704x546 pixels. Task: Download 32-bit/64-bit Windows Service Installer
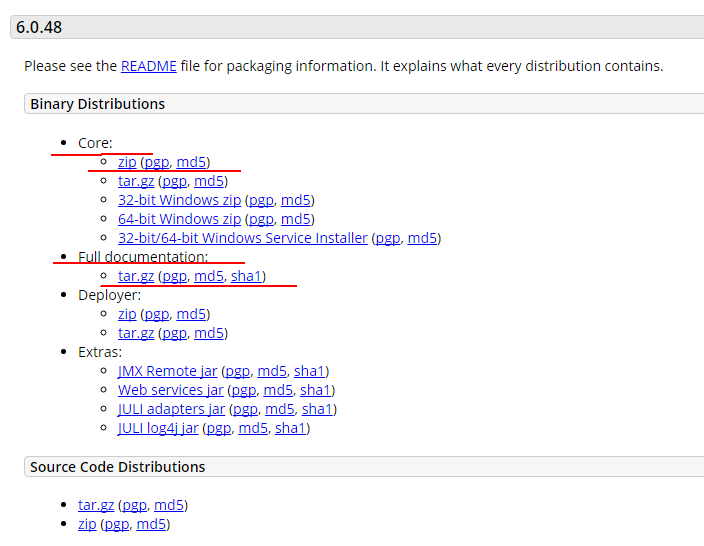pos(243,238)
